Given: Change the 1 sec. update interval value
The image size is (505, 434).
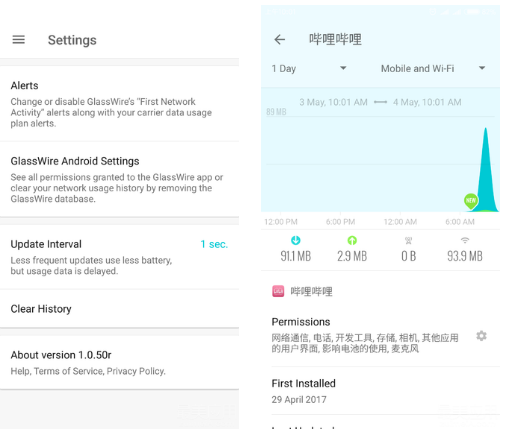Looking at the screenshot, I should click(214, 244).
